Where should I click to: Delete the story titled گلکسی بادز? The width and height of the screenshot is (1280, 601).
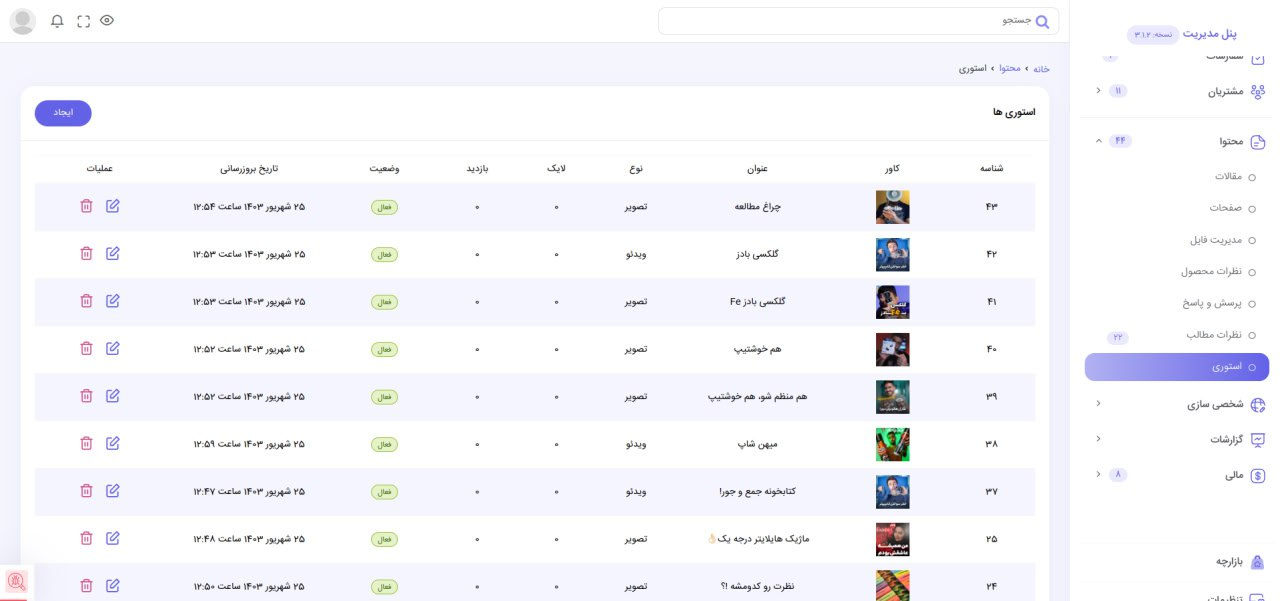tap(86, 254)
